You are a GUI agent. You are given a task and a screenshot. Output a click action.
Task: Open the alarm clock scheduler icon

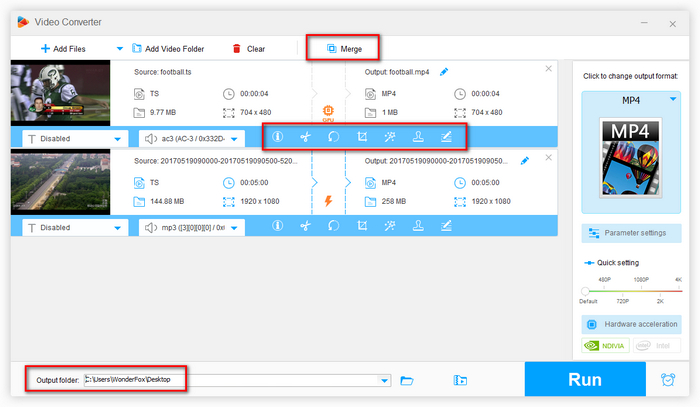(x=668, y=380)
